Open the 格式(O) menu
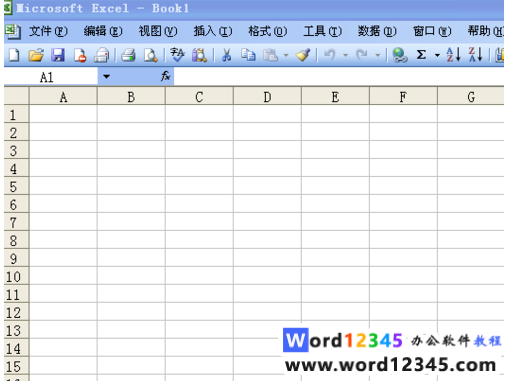This screenshot has height=381, width=506. pos(268,31)
